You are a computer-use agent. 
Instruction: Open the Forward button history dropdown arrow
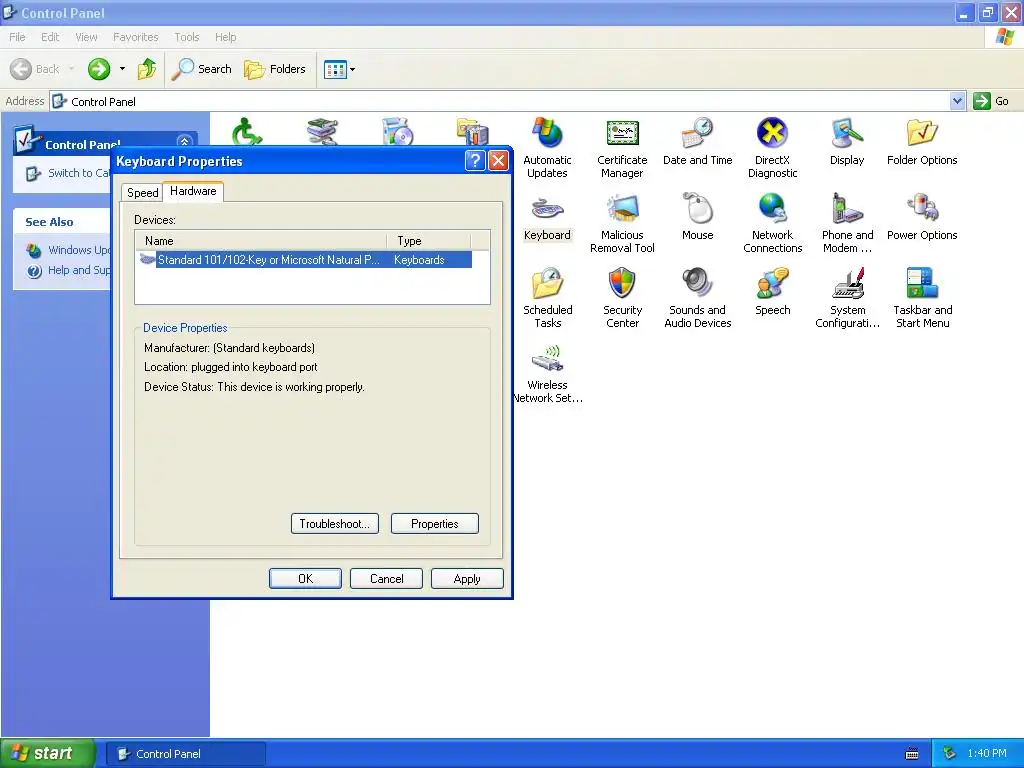point(122,69)
